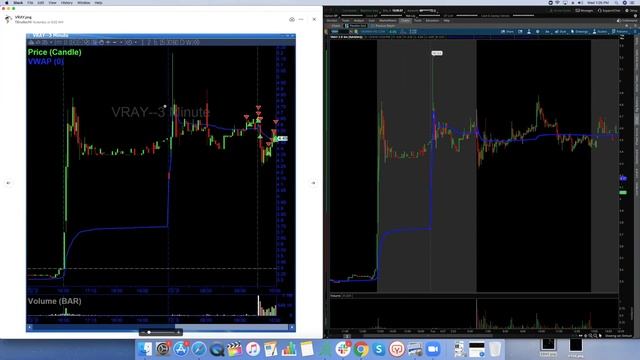Open the Flexible Grid subtab
Image resolution: width=640 pixels, height=360 pixels.
tap(355, 26)
